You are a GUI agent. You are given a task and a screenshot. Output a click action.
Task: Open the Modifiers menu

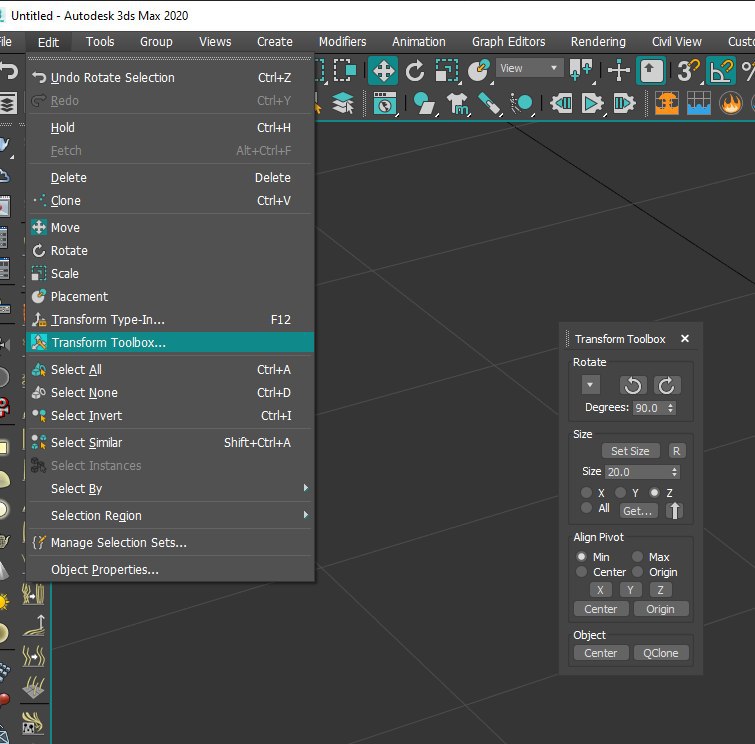click(342, 42)
